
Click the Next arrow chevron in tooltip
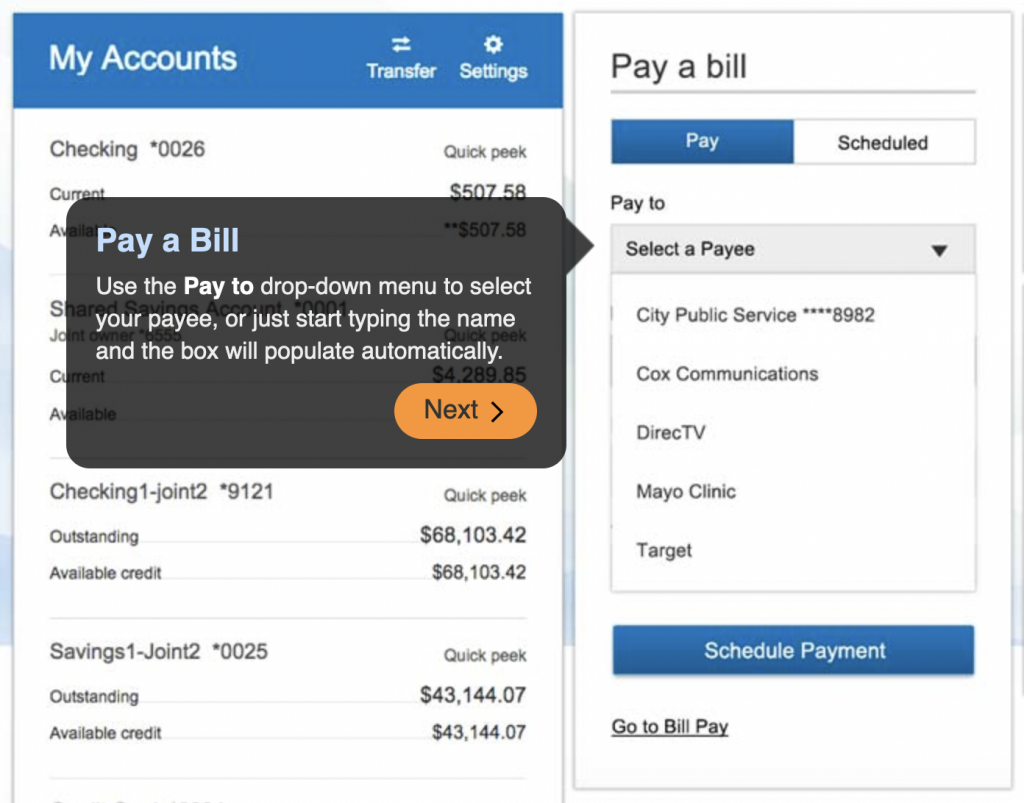497,411
